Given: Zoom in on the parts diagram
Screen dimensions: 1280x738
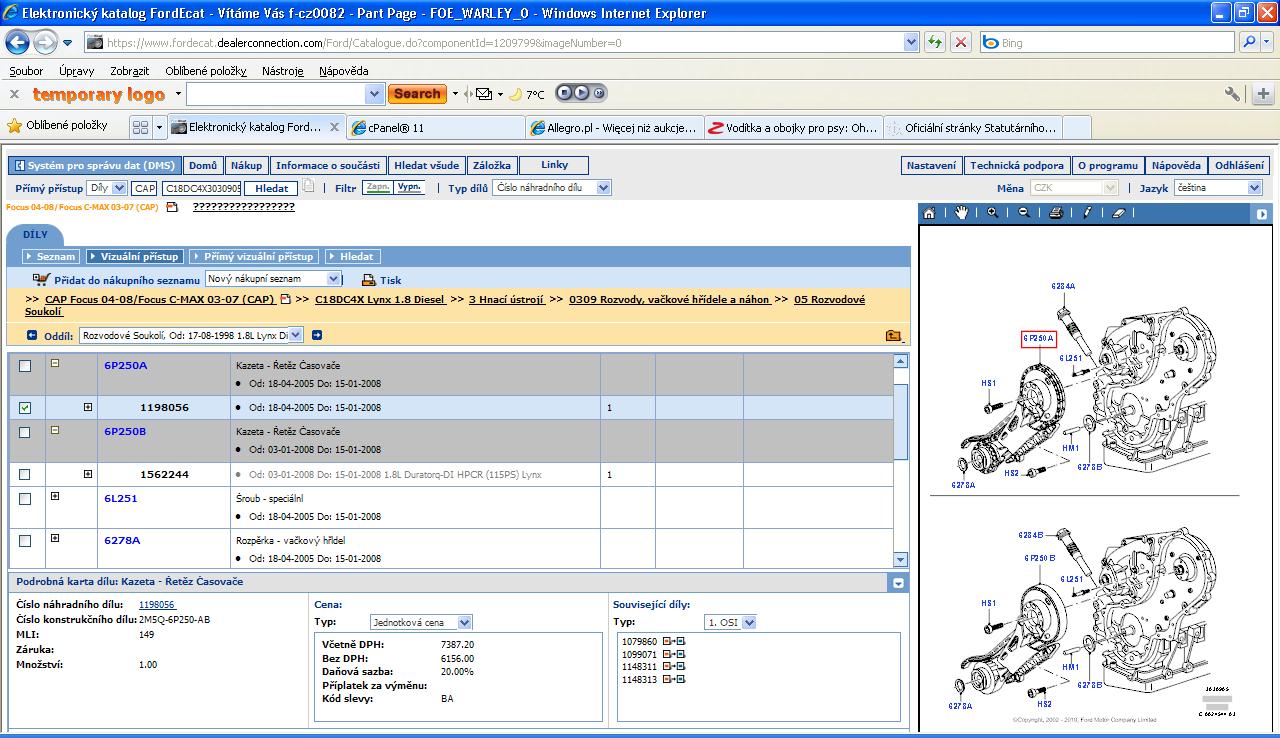Looking at the screenshot, I should 992,213.
